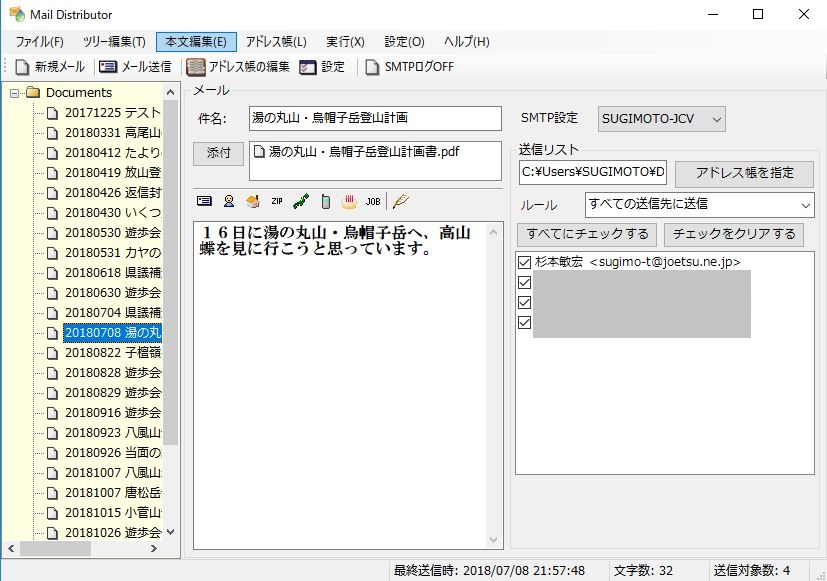Open the ルール send rule dropdown
Screen dimensions: 827x581
[x=699, y=205]
